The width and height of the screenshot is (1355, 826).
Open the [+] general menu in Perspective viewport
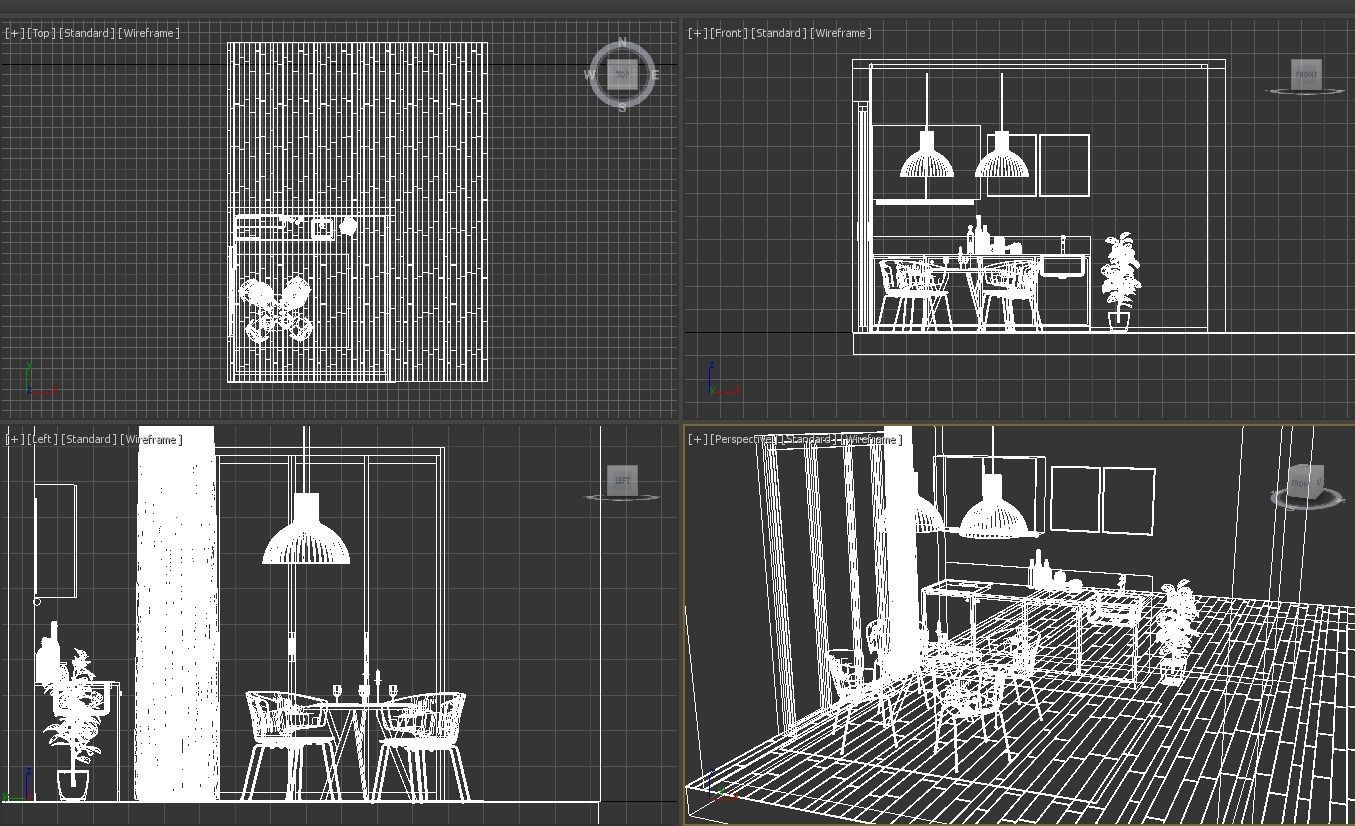[x=697, y=439]
